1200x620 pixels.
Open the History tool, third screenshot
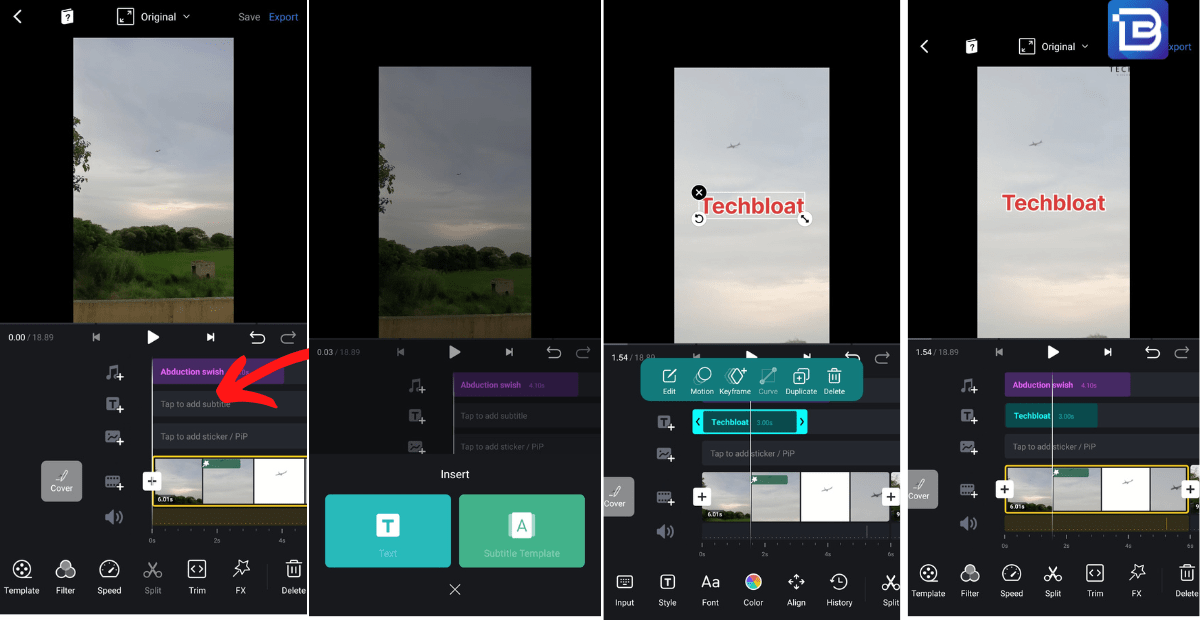point(839,589)
